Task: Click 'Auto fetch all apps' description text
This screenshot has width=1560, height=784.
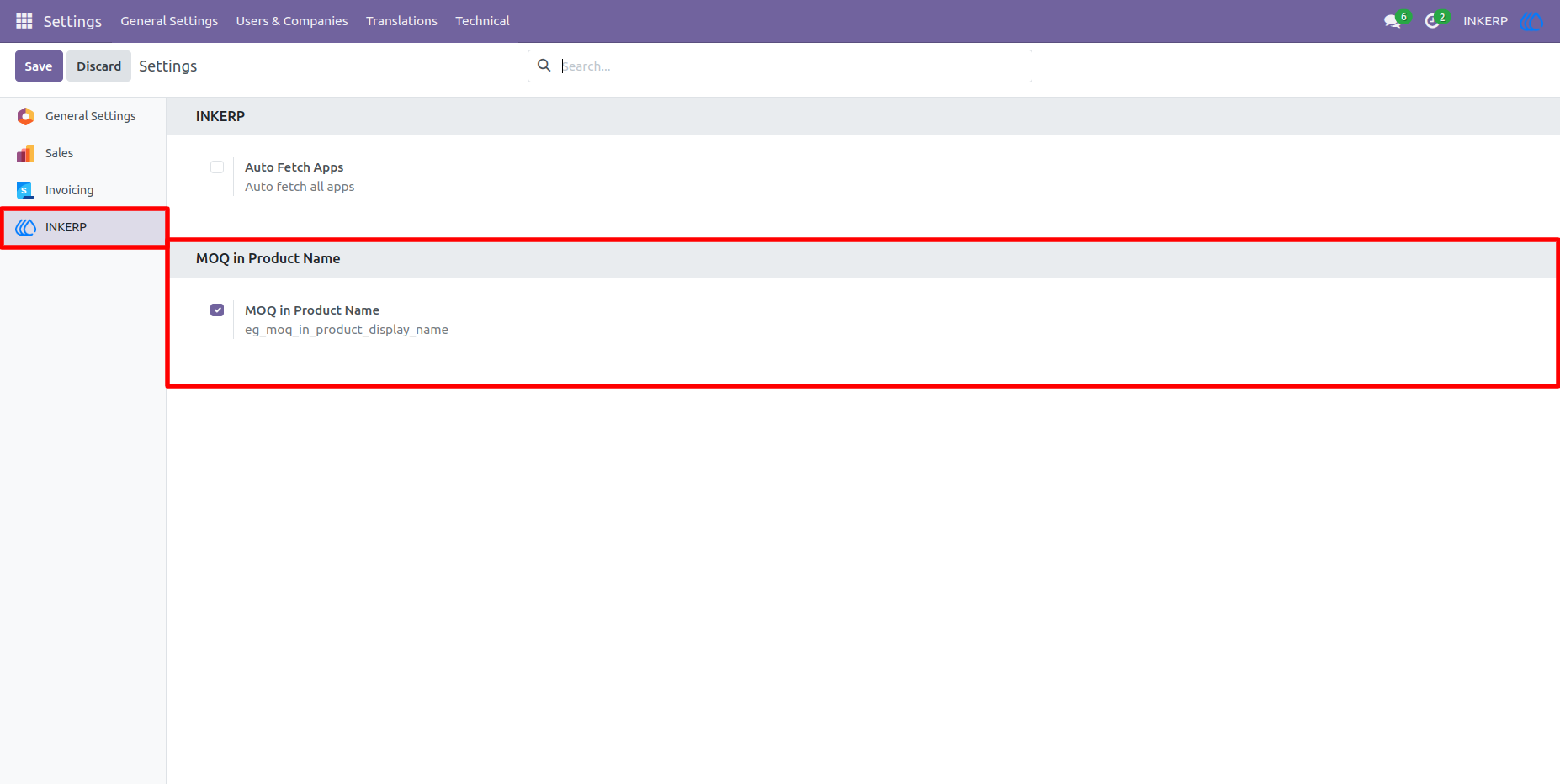Action: [300, 187]
